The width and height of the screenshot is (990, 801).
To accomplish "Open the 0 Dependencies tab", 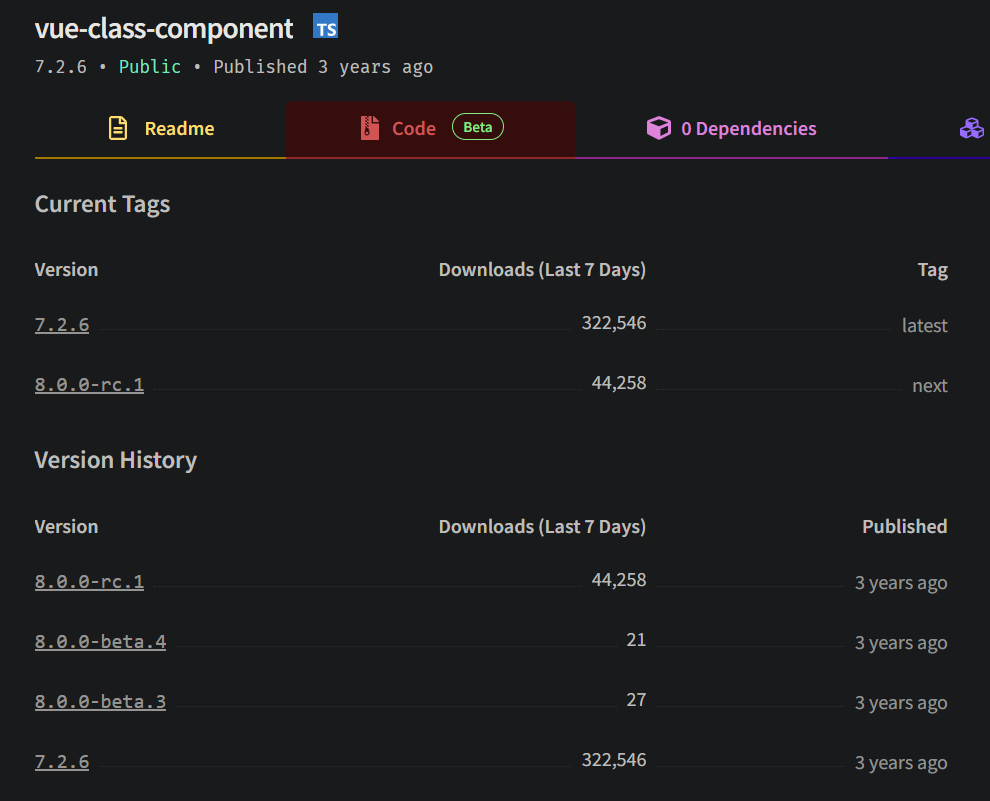I will pyautogui.click(x=731, y=129).
